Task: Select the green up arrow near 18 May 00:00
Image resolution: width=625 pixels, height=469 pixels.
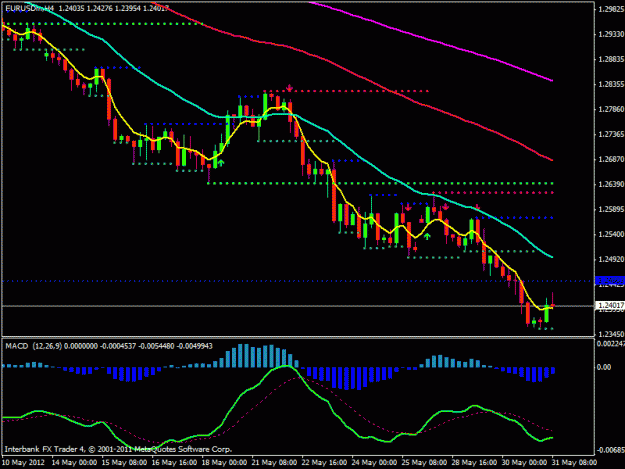Action: click(x=220, y=163)
